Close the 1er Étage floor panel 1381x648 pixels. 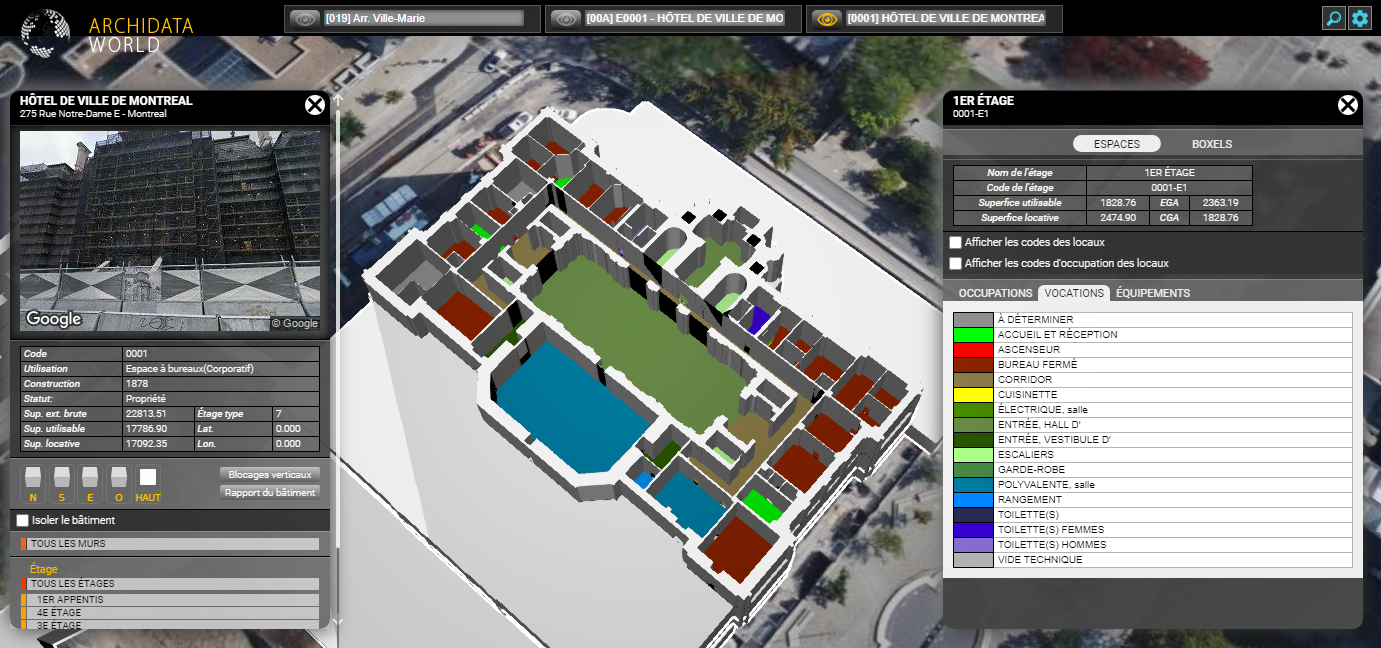click(x=1348, y=105)
